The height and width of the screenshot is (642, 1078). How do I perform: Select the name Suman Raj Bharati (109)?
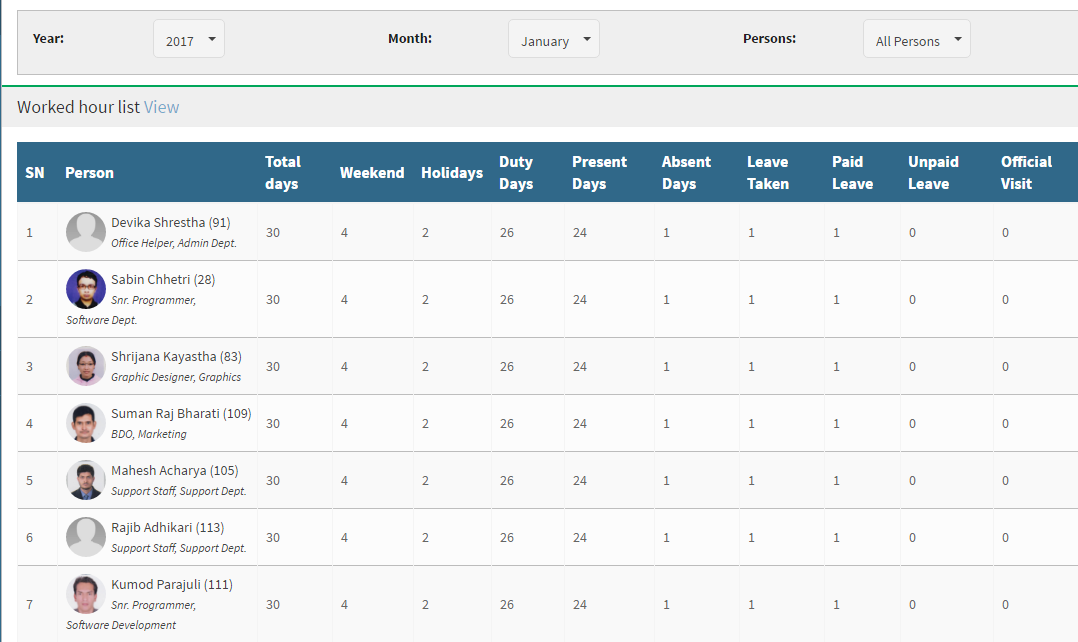click(181, 414)
